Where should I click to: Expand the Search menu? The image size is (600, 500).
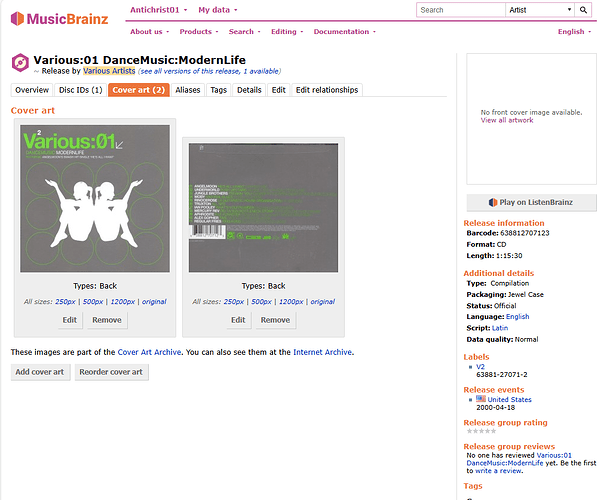(x=245, y=32)
